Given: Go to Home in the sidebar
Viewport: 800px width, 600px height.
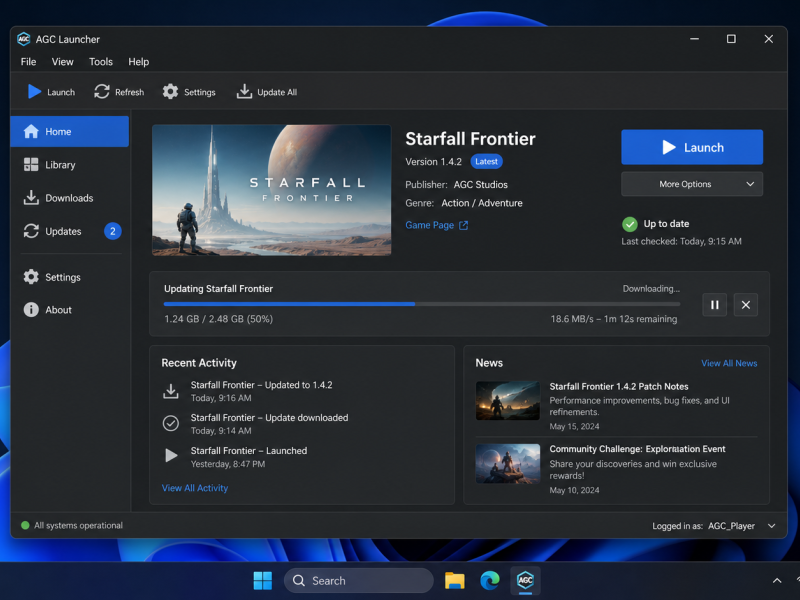Looking at the screenshot, I should 70,132.
